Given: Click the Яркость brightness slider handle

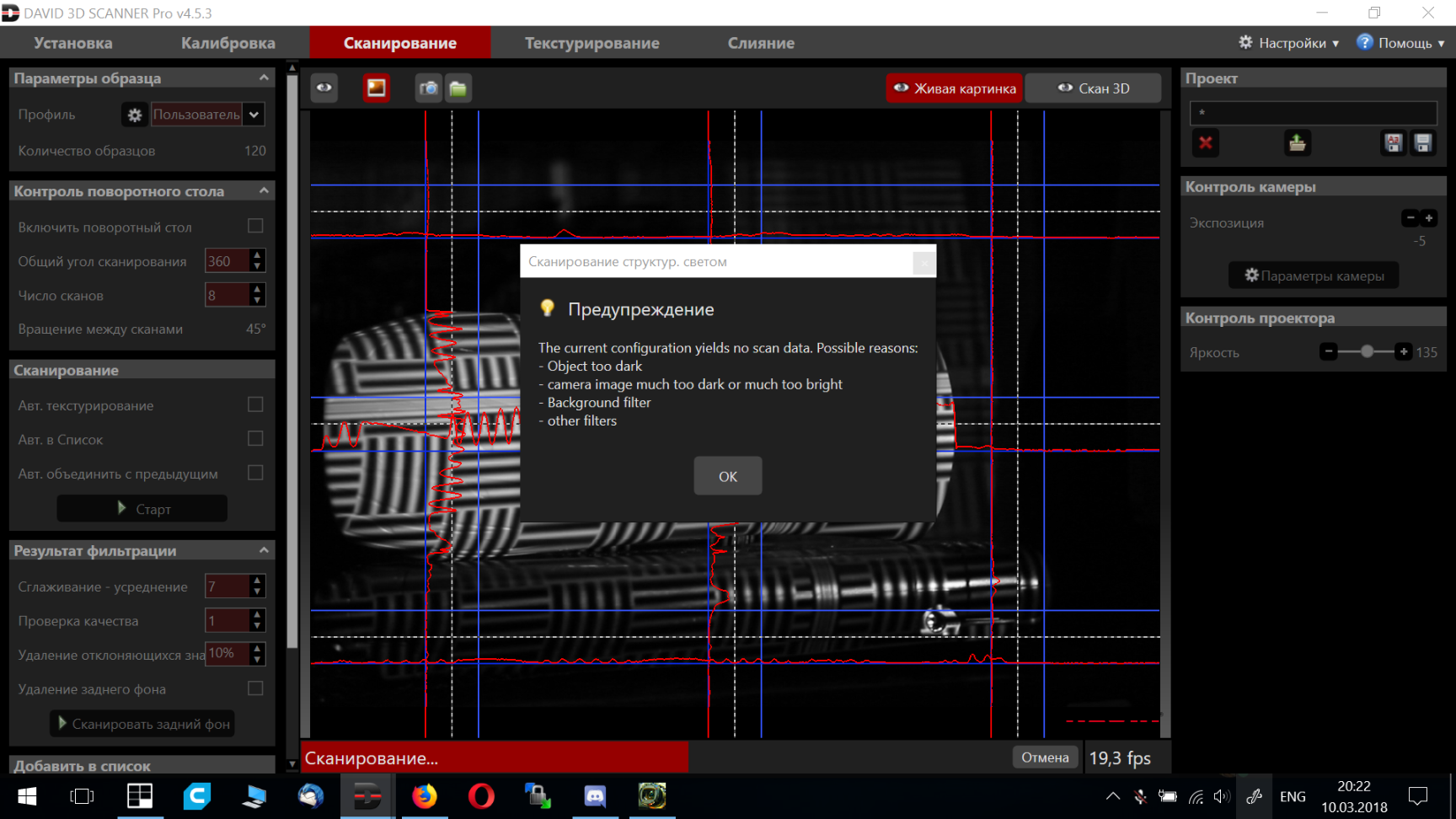Looking at the screenshot, I should point(1367,352).
